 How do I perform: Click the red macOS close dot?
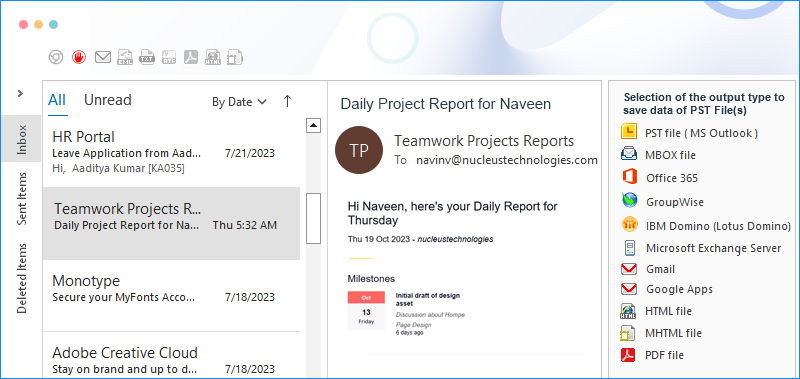tap(23, 24)
